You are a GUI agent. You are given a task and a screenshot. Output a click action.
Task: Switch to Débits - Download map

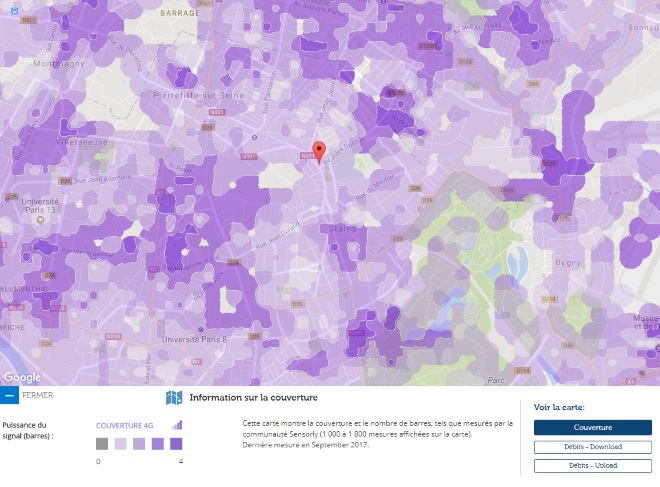593,447
